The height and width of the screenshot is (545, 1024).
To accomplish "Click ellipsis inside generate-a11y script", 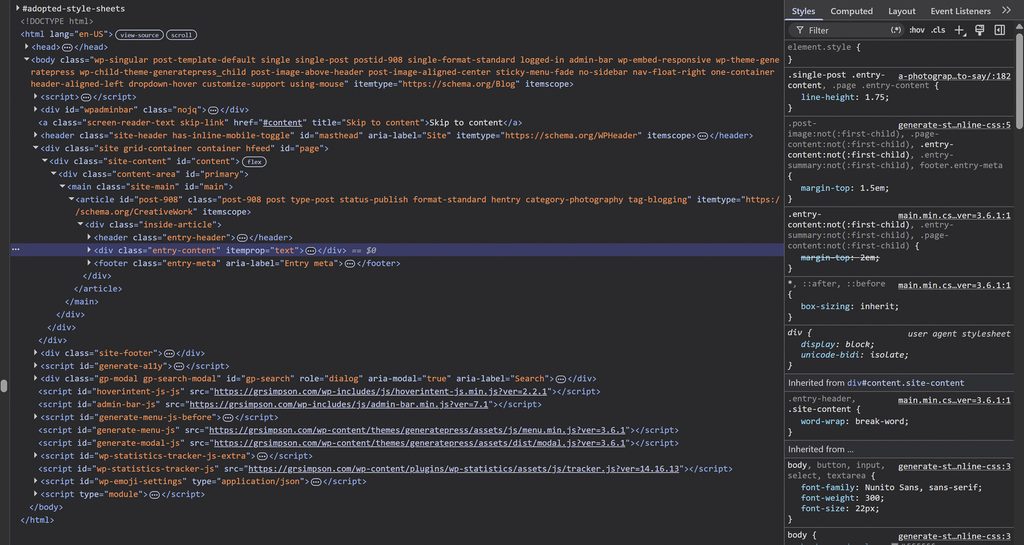I will (178, 366).
